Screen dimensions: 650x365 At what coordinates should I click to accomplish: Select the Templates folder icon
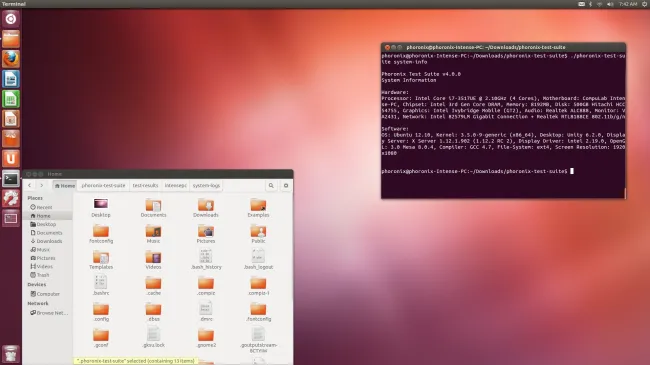tap(101, 260)
